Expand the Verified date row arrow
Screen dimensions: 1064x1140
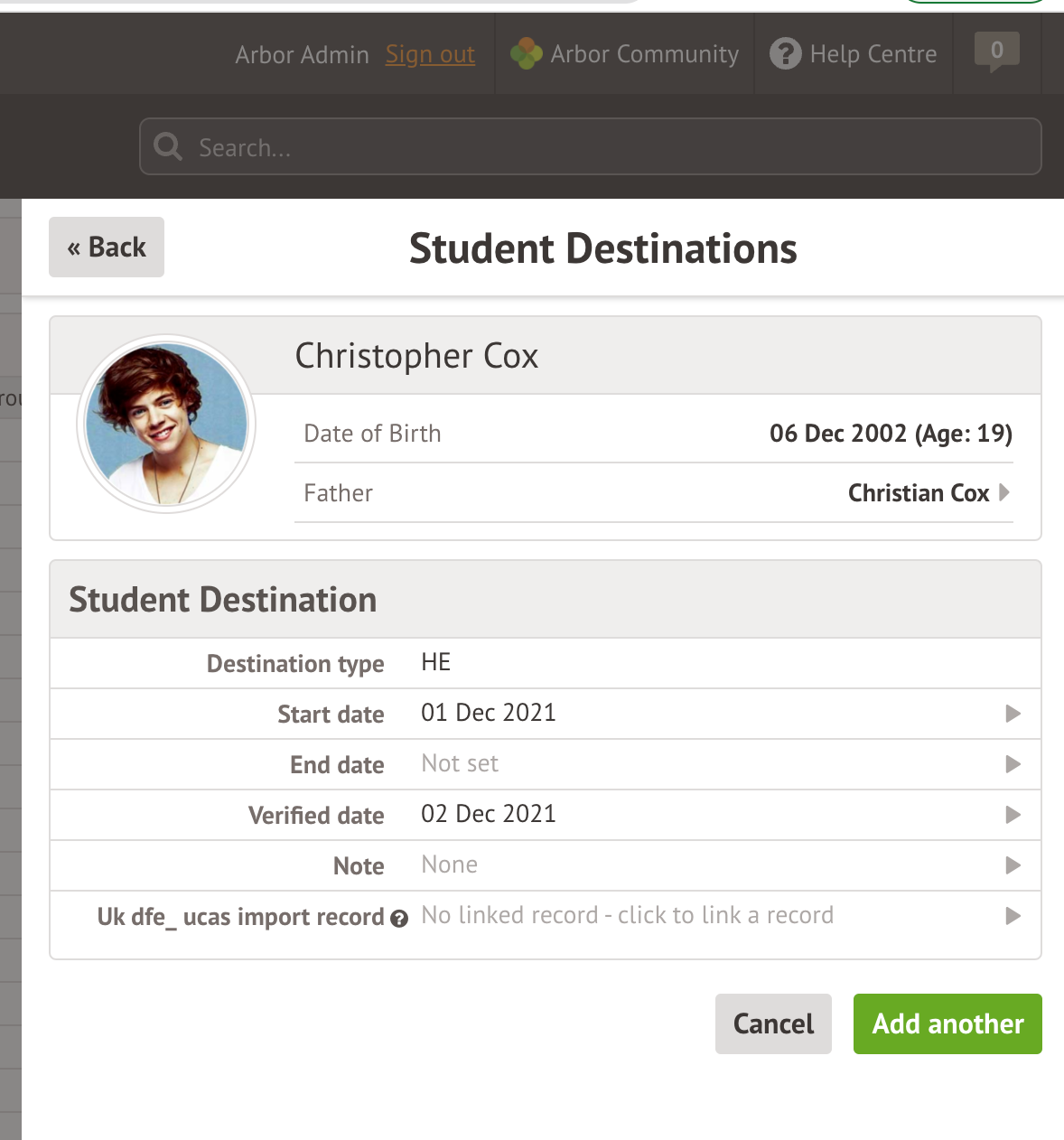[x=1013, y=815]
